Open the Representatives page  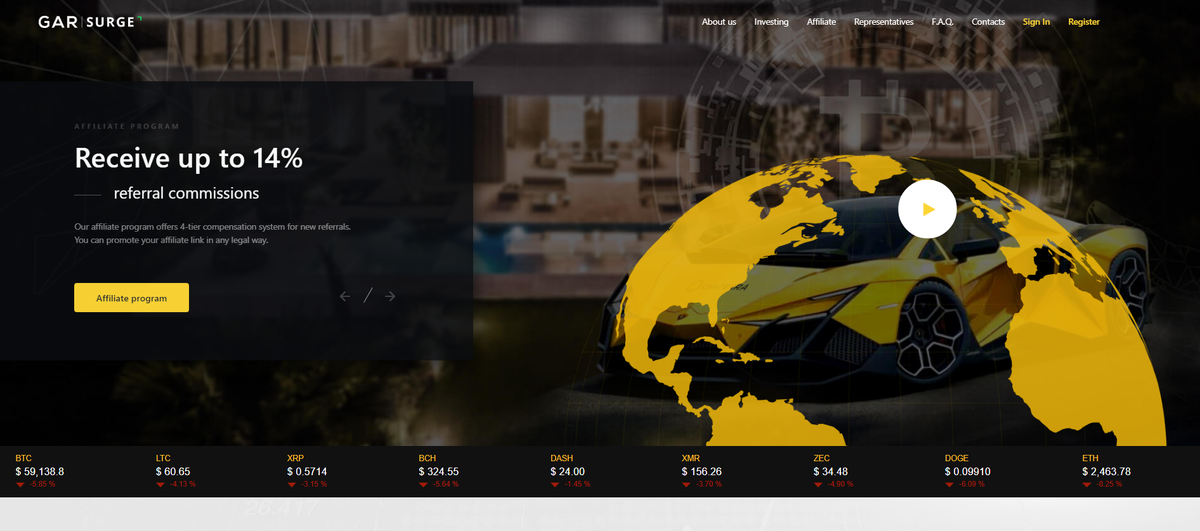883,22
